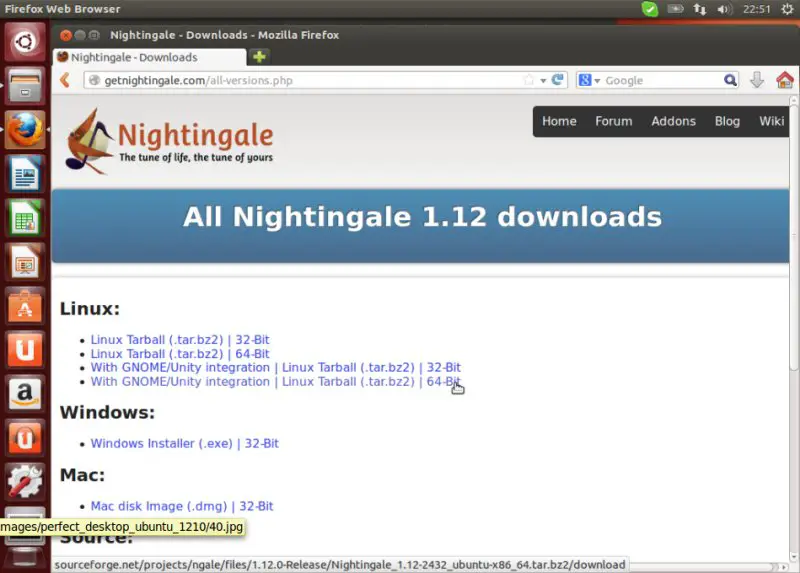Open the Wiki navigation item
This screenshot has height=573, width=800.
click(x=771, y=121)
